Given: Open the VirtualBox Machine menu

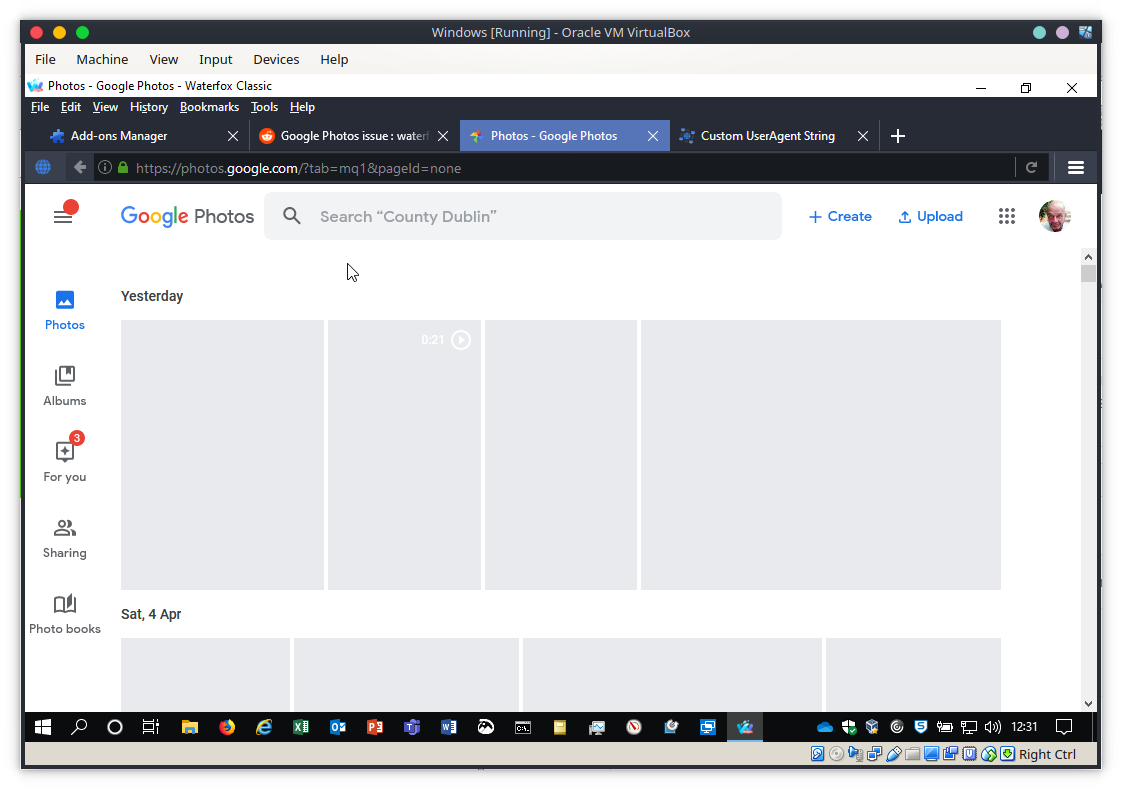Looking at the screenshot, I should (x=102, y=59).
